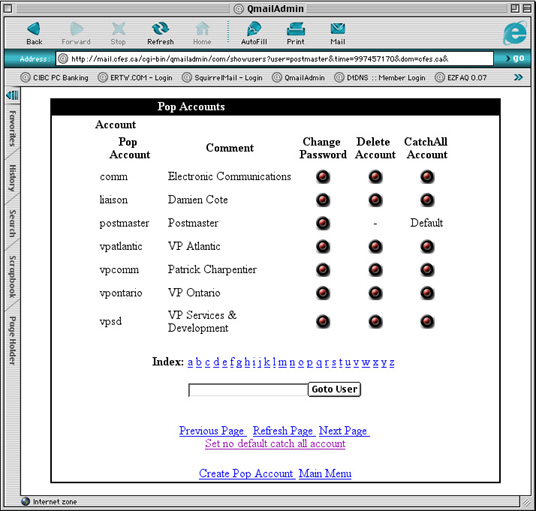Open the Scrapbook side tab

(x=12, y=276)
